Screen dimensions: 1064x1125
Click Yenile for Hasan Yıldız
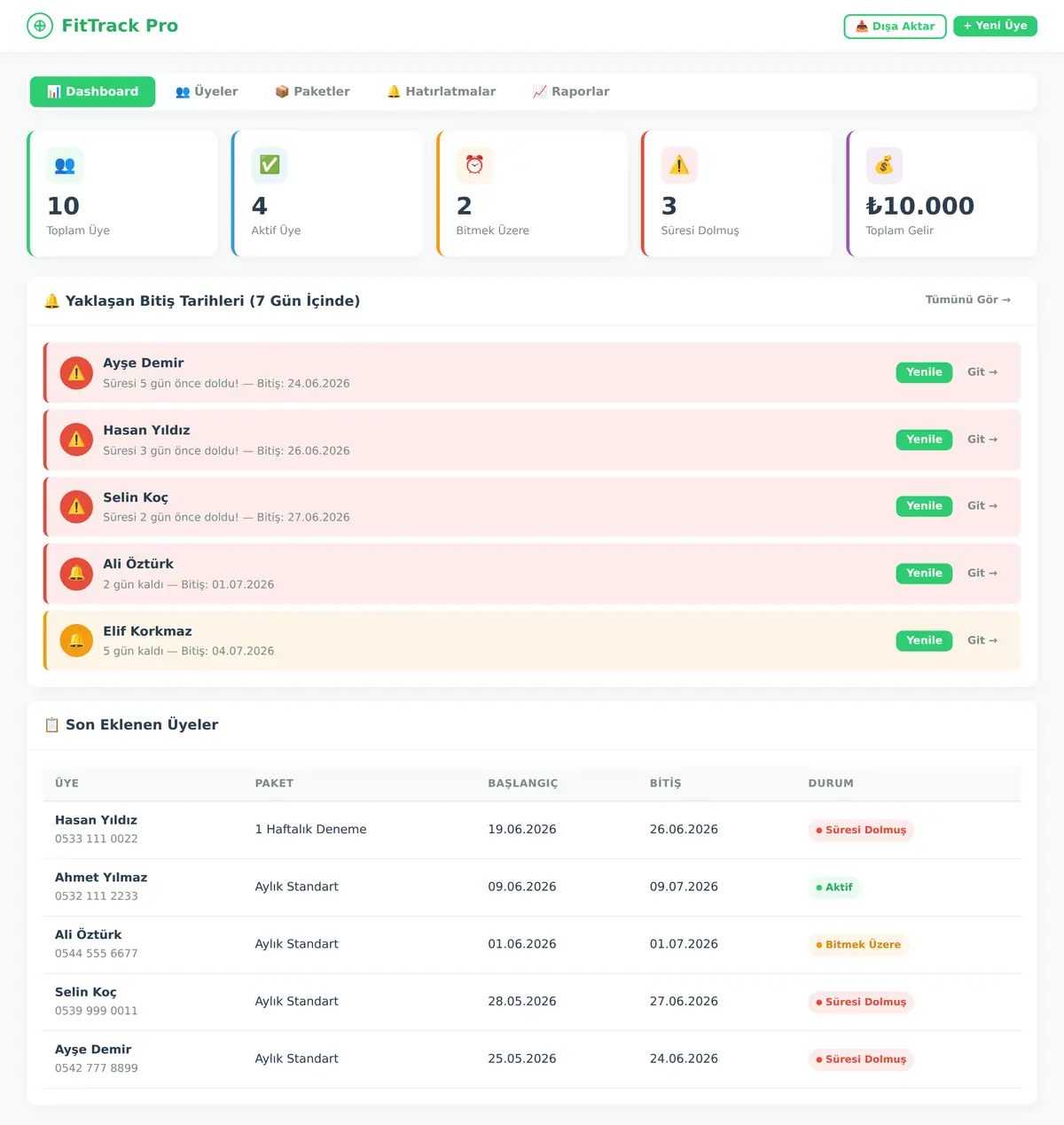tap(924, 440)
